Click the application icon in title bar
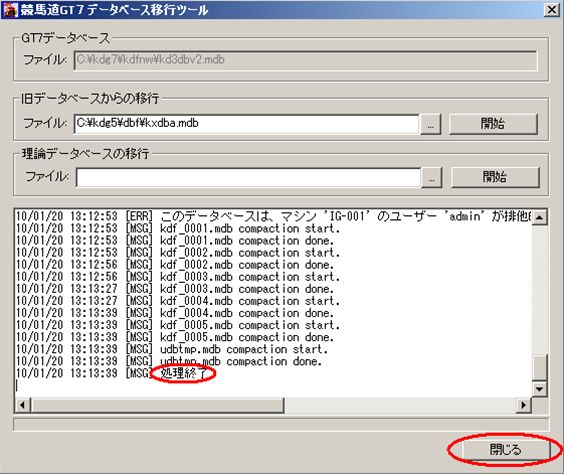This screenshot has width=564, height=474. (10, 10)
